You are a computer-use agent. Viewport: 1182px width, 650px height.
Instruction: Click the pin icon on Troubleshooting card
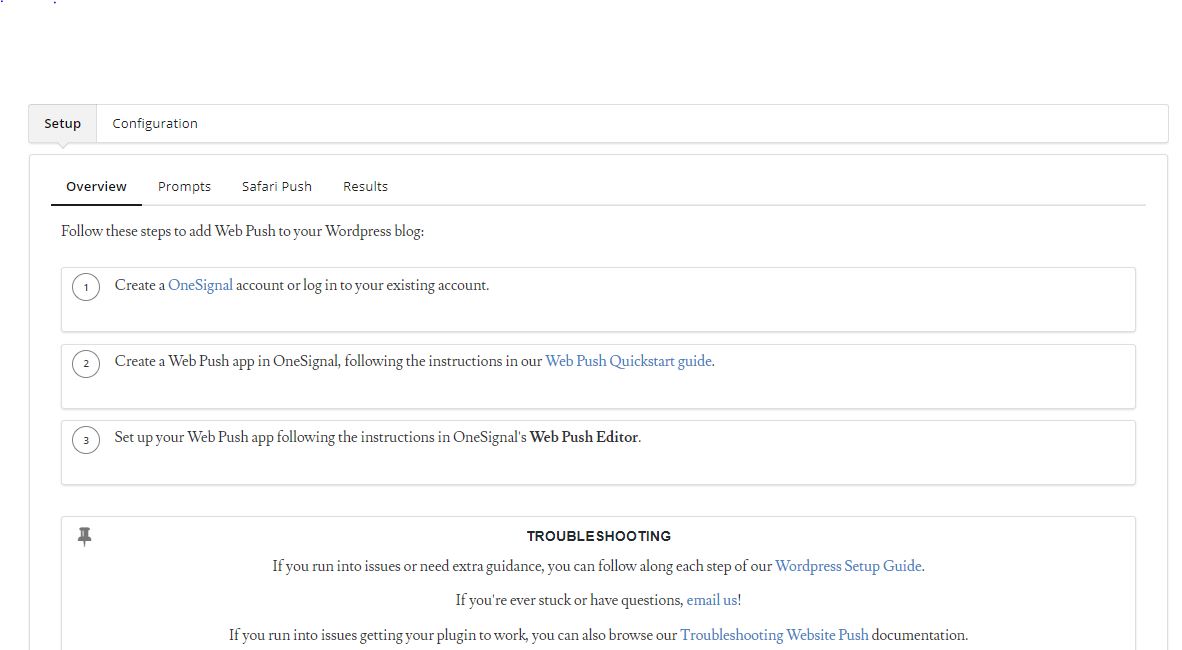point(85,536)
